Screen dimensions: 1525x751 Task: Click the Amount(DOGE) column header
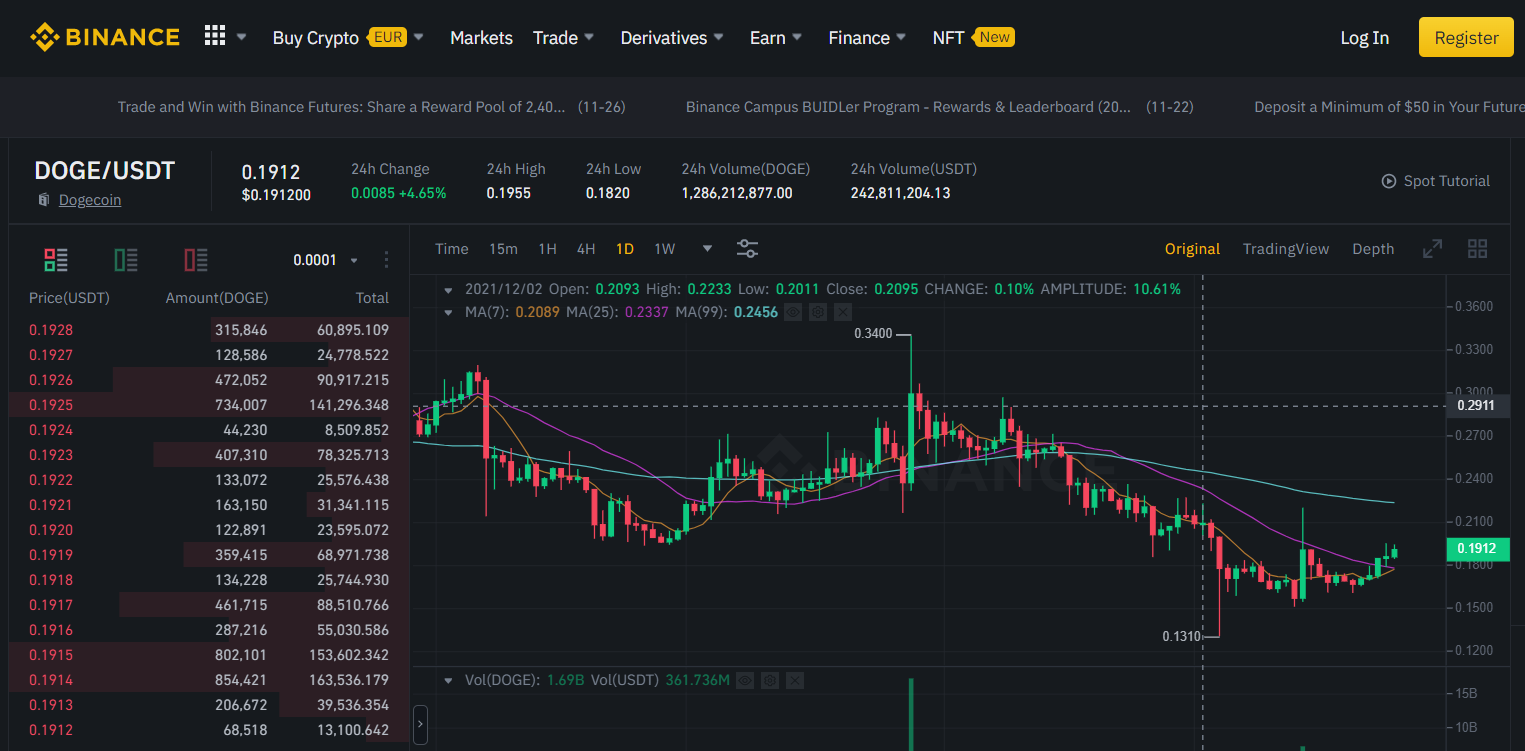point(217,298)
